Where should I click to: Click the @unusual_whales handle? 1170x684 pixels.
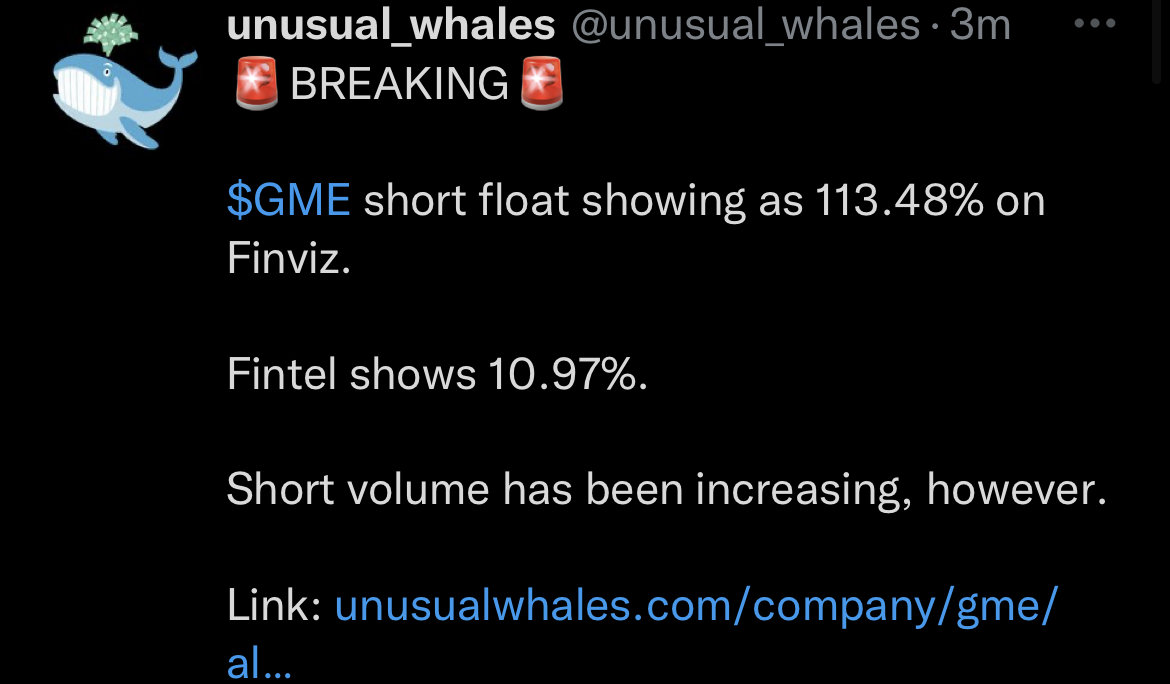tap(745, 25)
